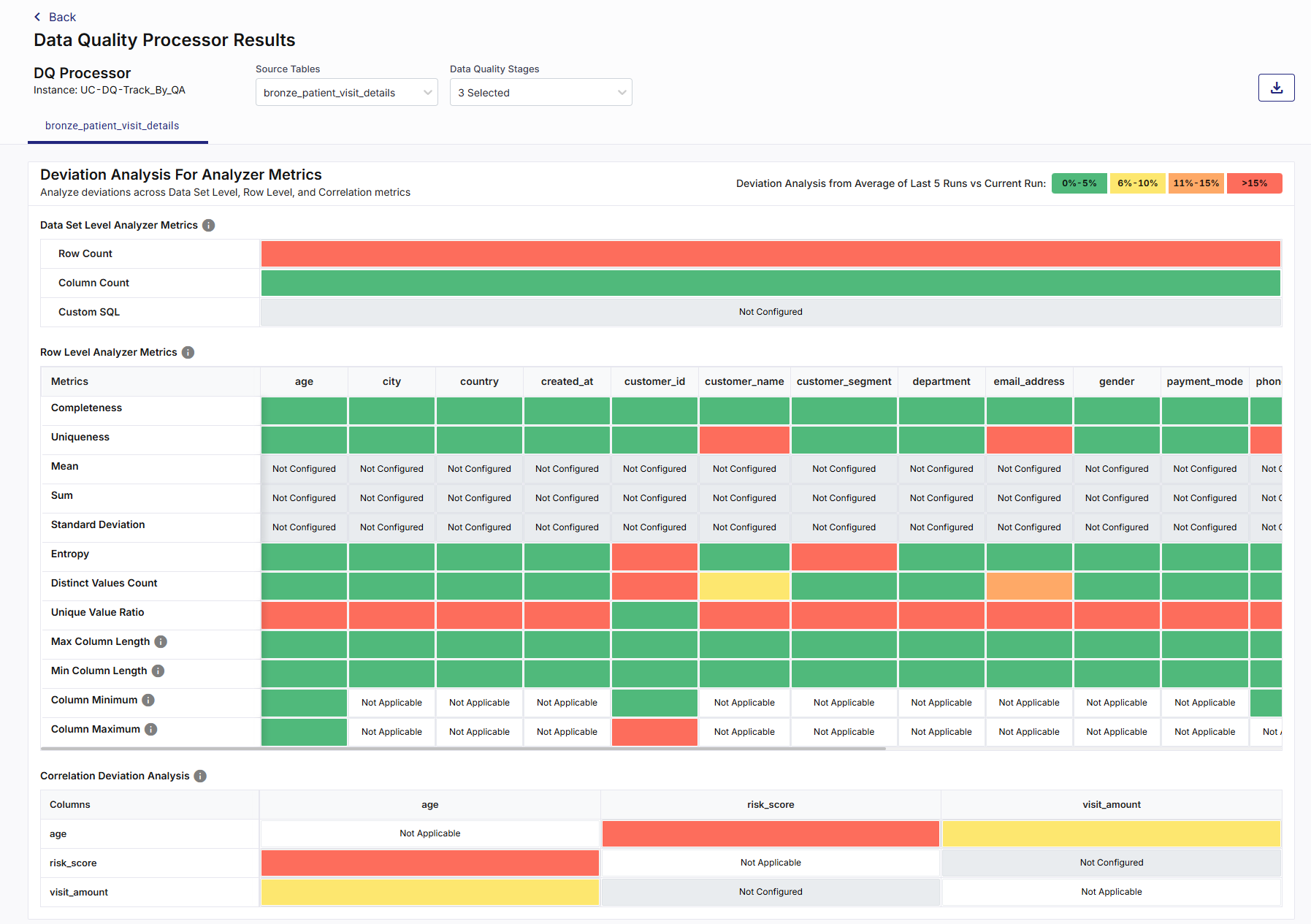The image size is (1311, 924).
Task: Click the red Row Count deviation bar
Action: tap(771, 253)
